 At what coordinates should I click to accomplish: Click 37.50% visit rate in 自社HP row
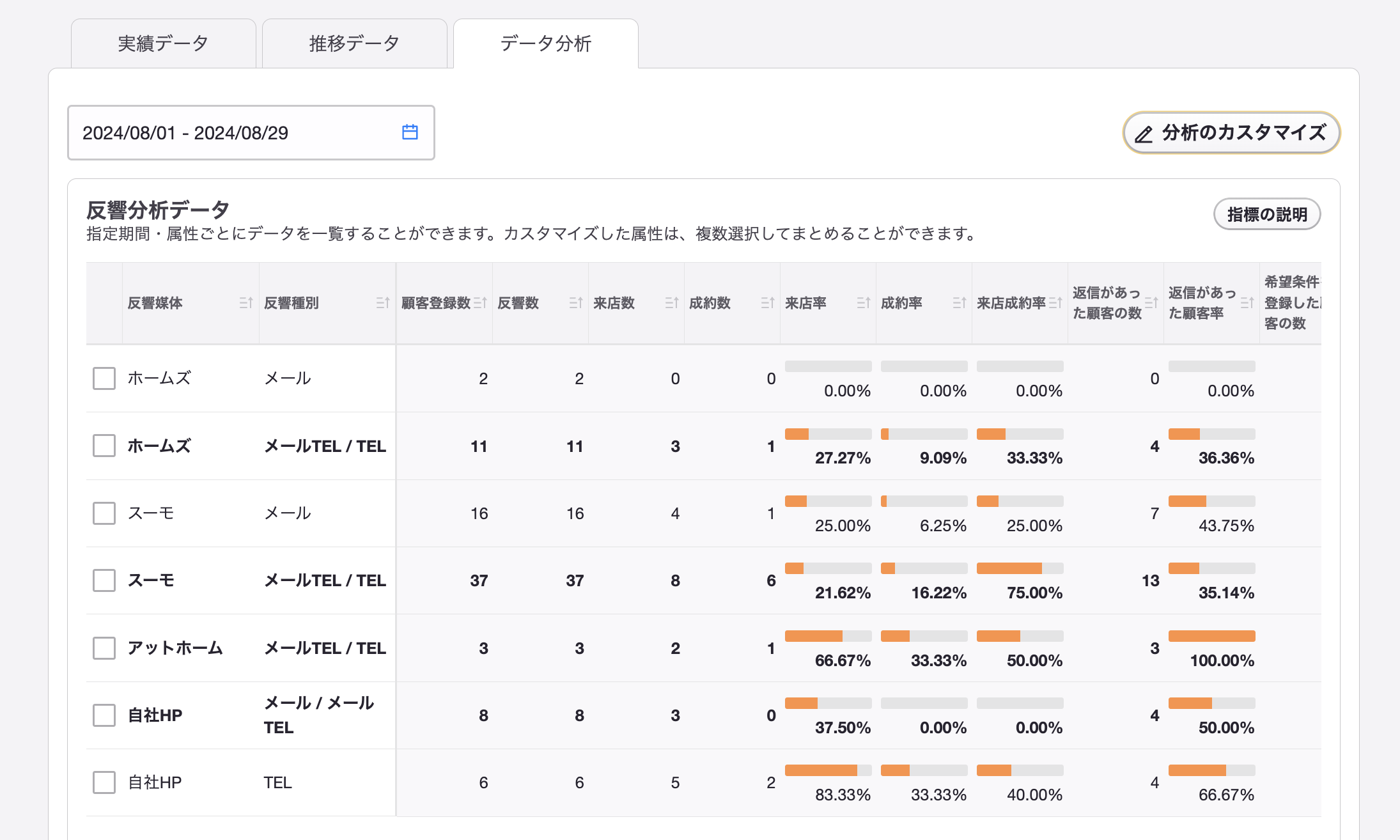click(x=843, y=728)
